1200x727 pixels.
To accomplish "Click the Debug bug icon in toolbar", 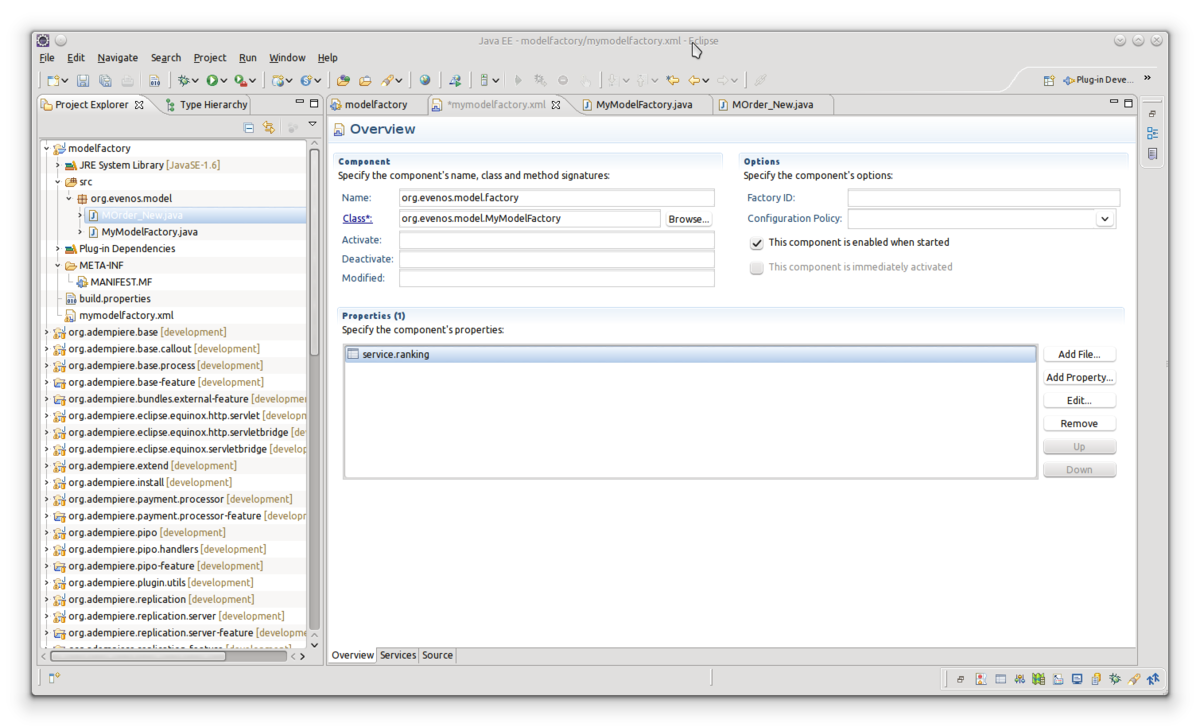I will point(183,81).
